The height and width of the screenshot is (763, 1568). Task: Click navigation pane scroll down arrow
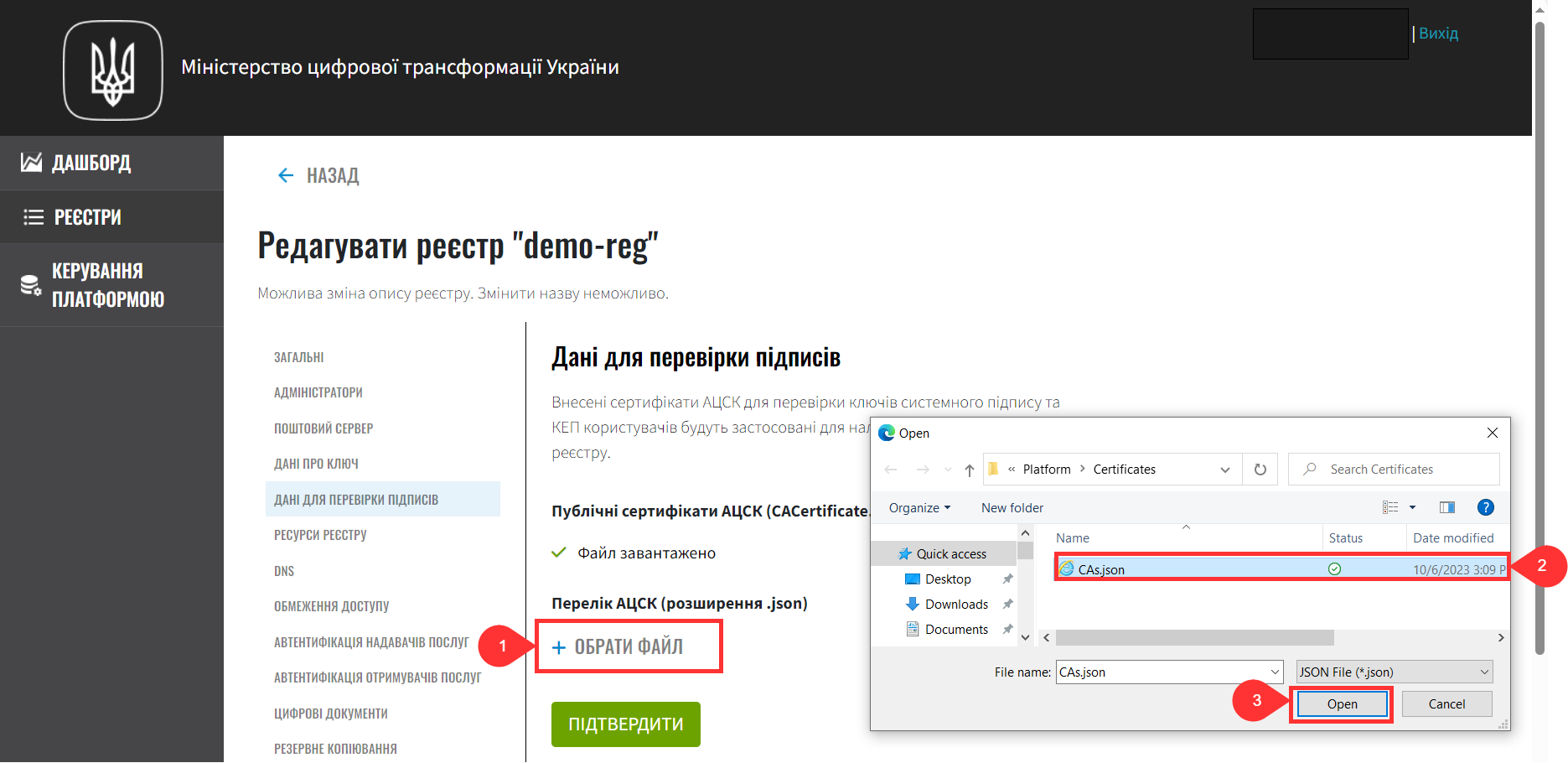pos(1025,638)
